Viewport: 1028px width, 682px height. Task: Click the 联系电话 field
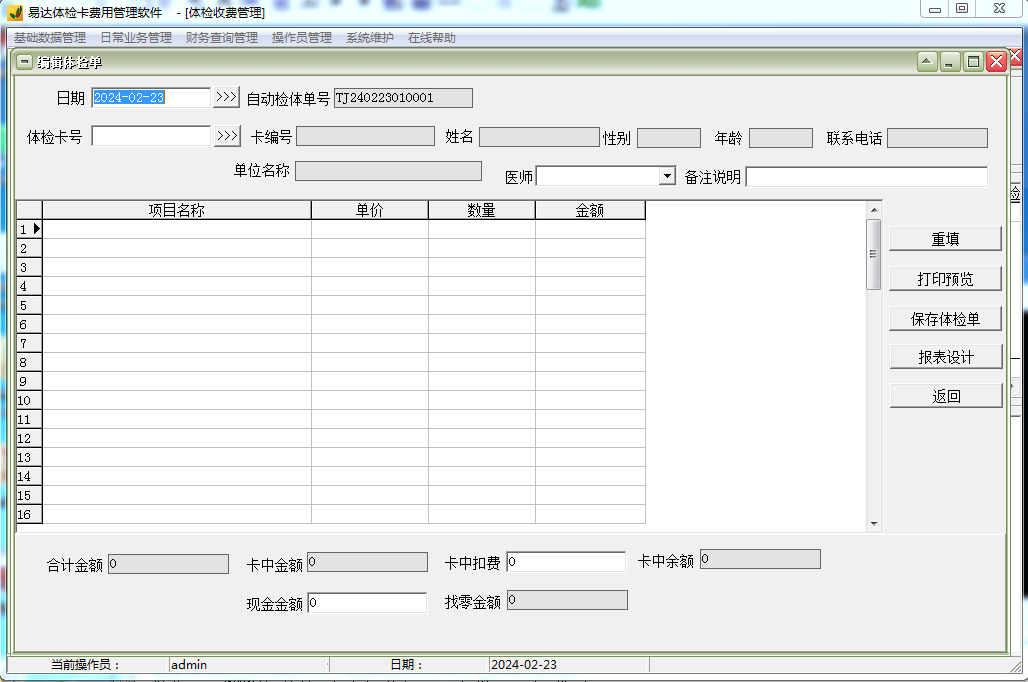coord(938,138)
